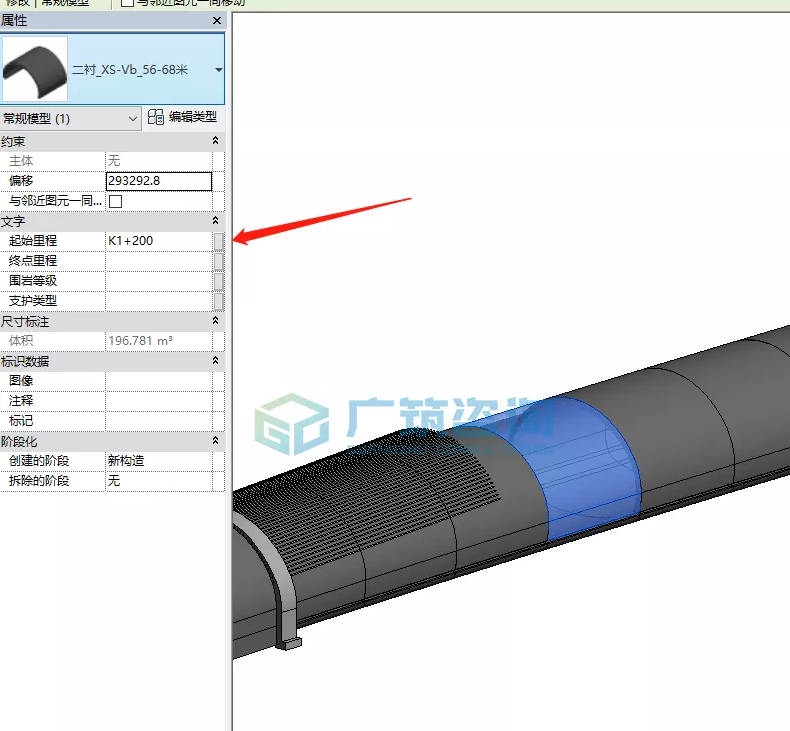Collapse the 尺寸标注 section

(x=215, y=320)
